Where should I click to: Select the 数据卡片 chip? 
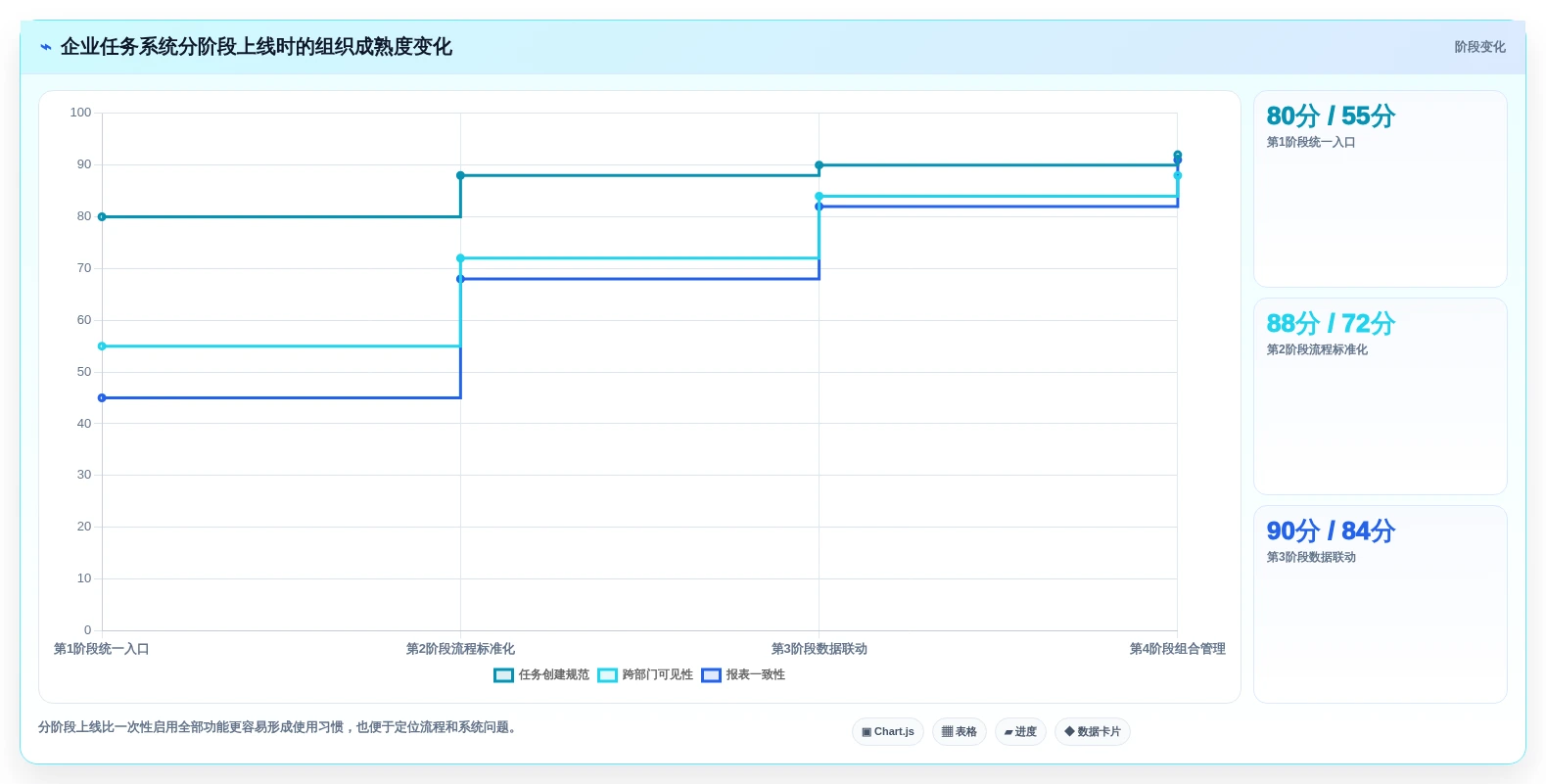click(1093, 732)
